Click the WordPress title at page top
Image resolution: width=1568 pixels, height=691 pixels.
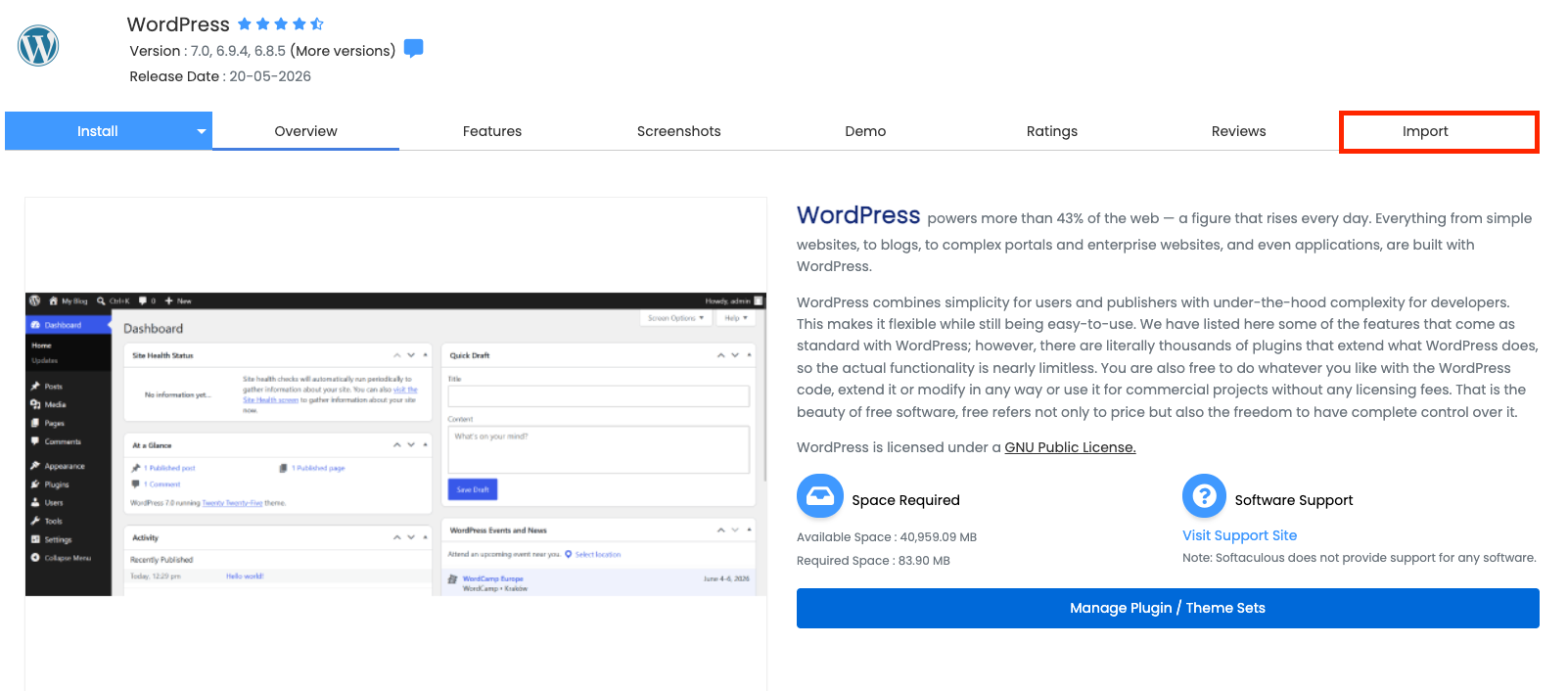click(x=178, y=24)
